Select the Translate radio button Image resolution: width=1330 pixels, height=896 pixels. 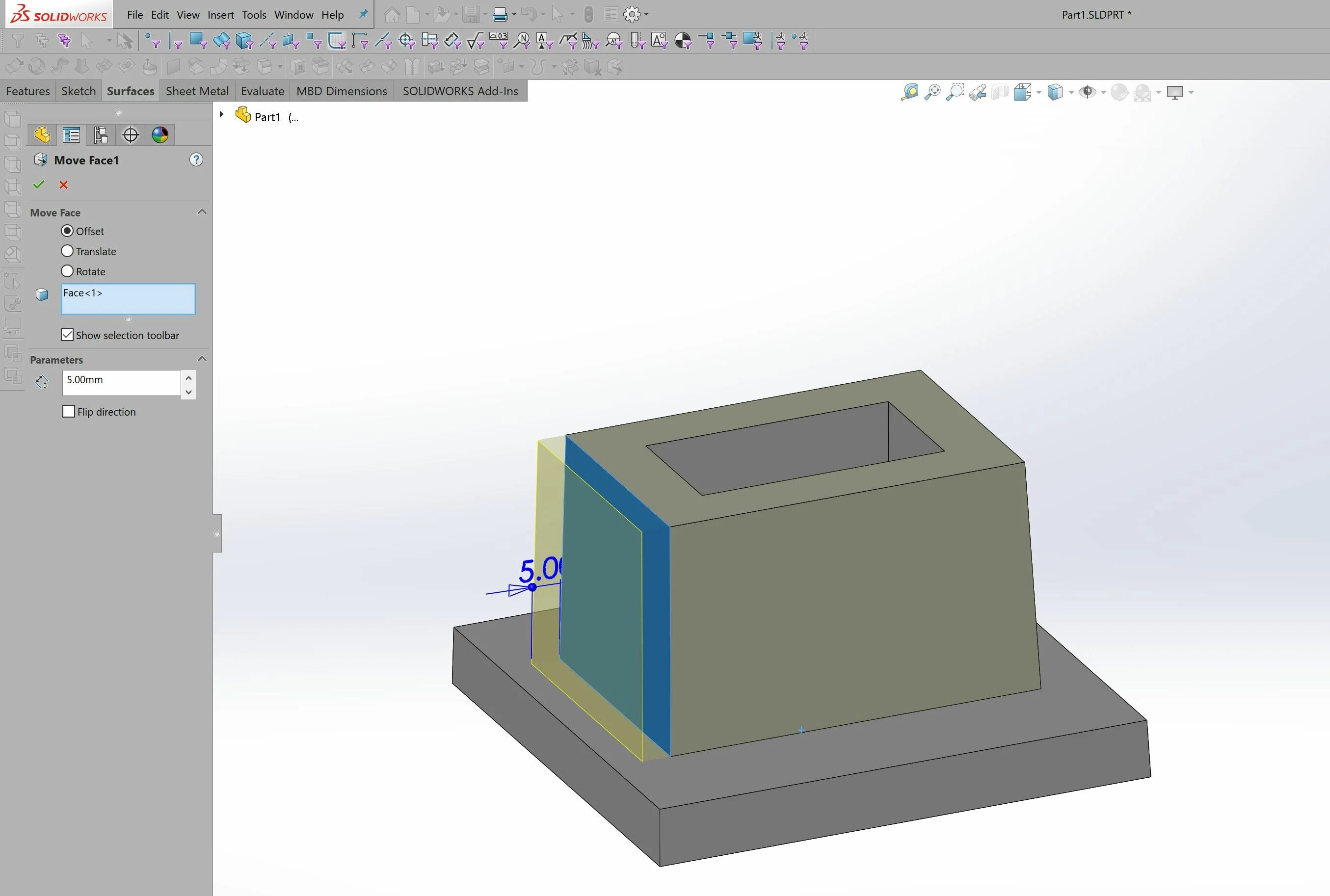click(67, 251)
